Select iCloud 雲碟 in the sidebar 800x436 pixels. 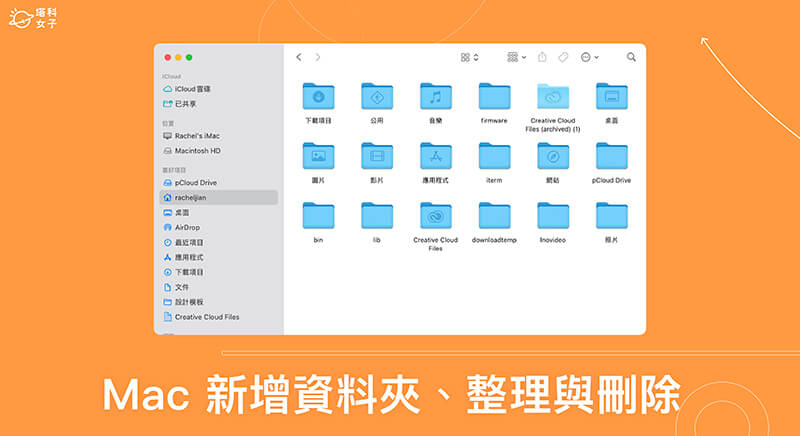[x=194, y=89]
